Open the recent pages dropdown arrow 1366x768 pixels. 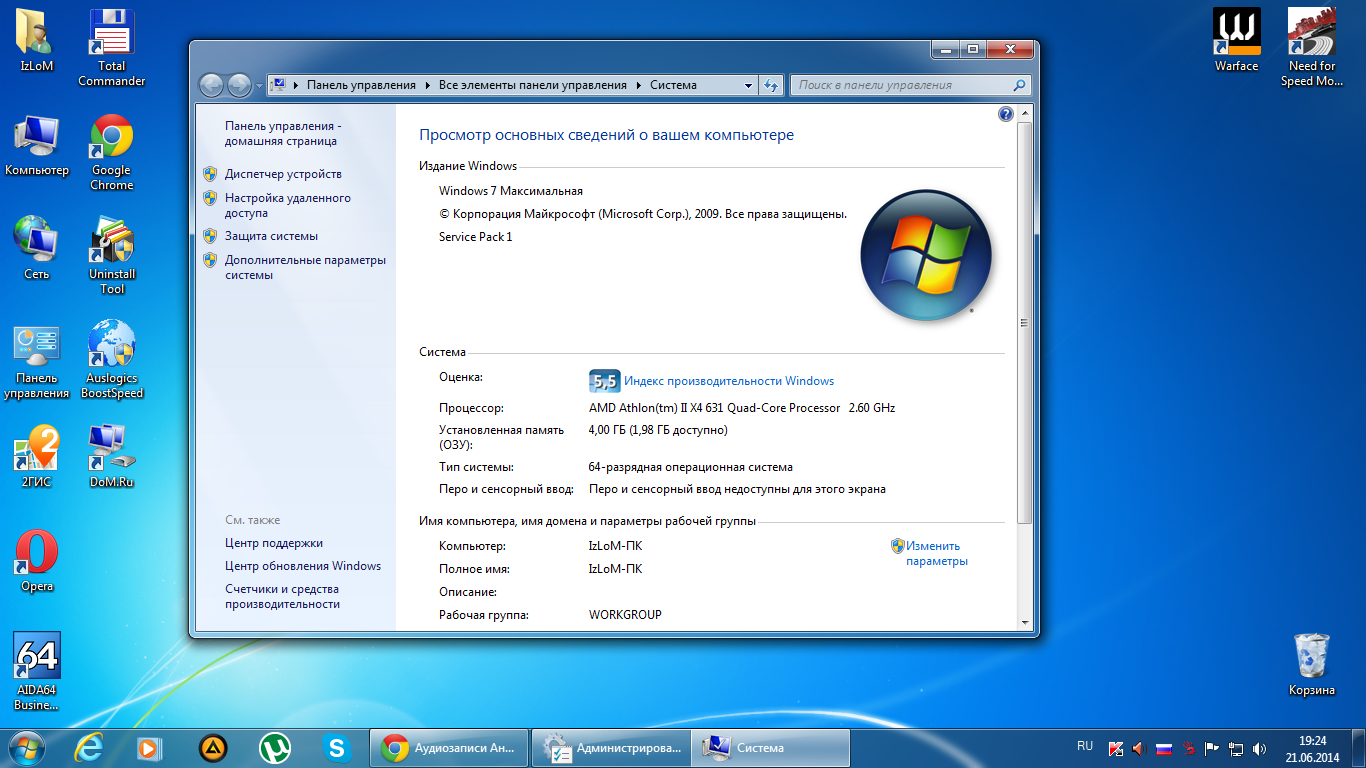pos(259,85)
